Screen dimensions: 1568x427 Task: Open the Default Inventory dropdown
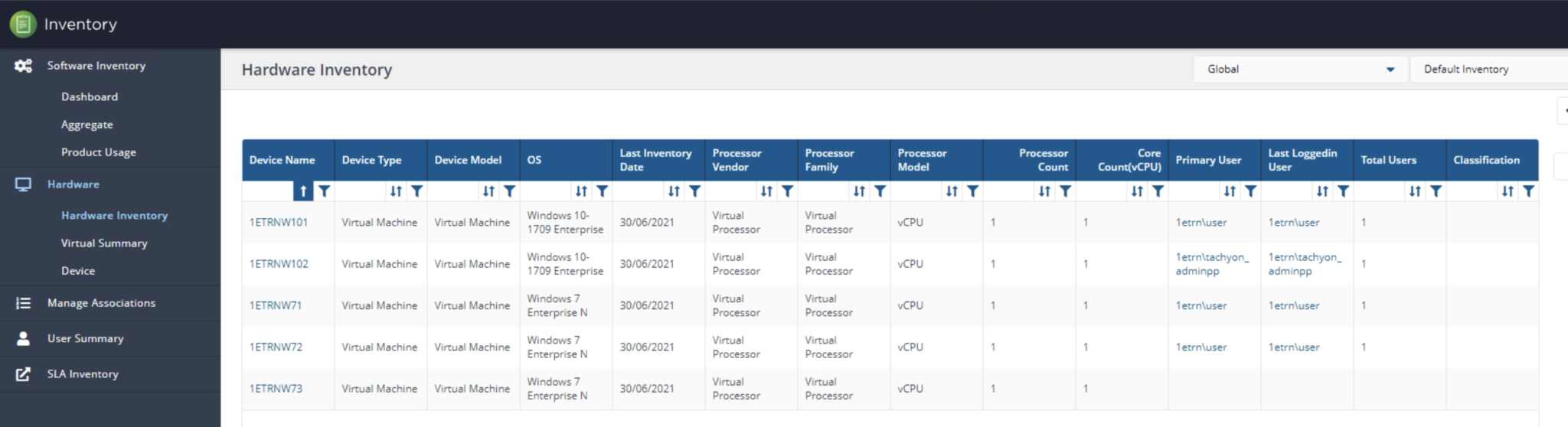tap(1487, 70)
